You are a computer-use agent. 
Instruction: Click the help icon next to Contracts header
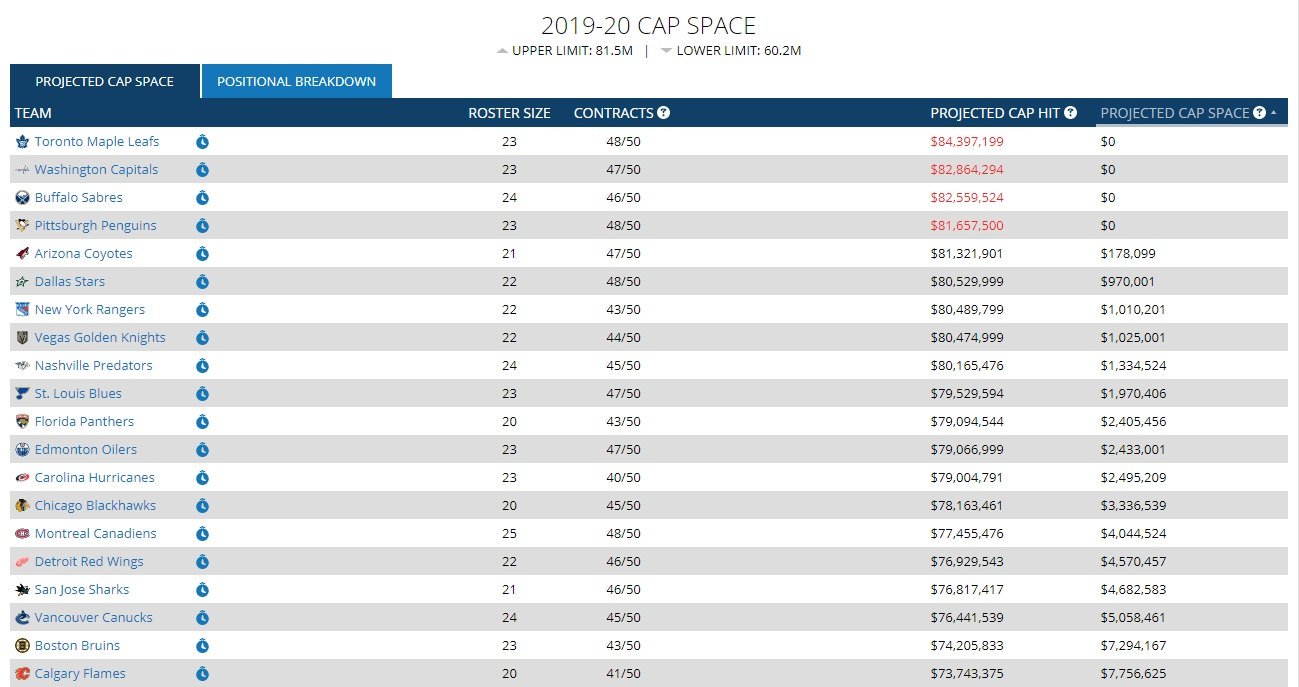pos(663,113)
